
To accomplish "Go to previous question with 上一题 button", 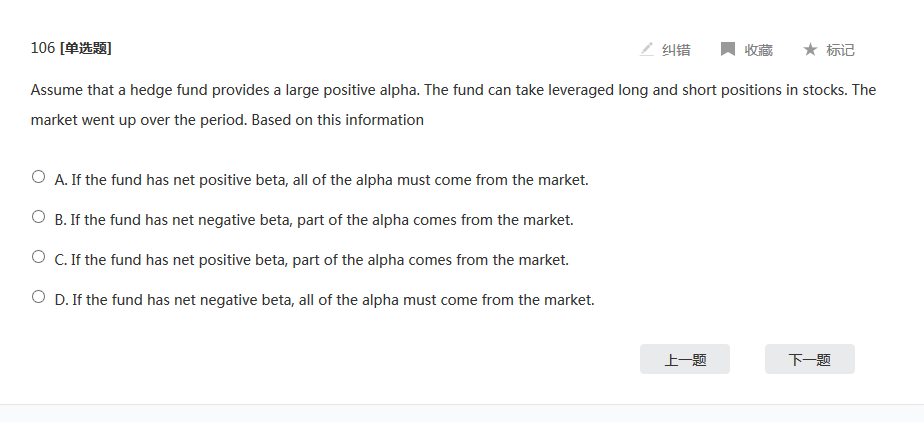I will pos(685,360).
